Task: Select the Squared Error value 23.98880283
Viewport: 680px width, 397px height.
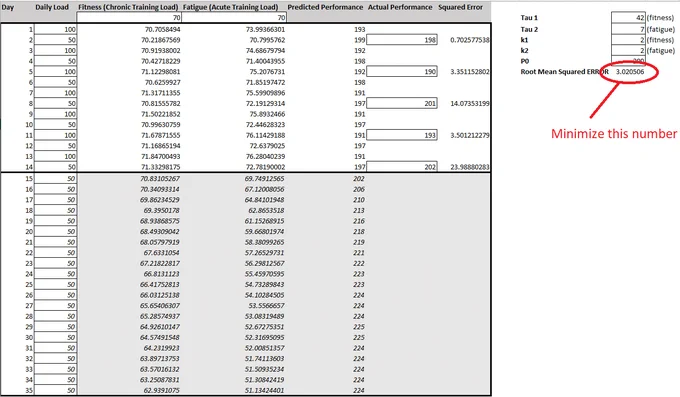Action: (x=470, y=167)
